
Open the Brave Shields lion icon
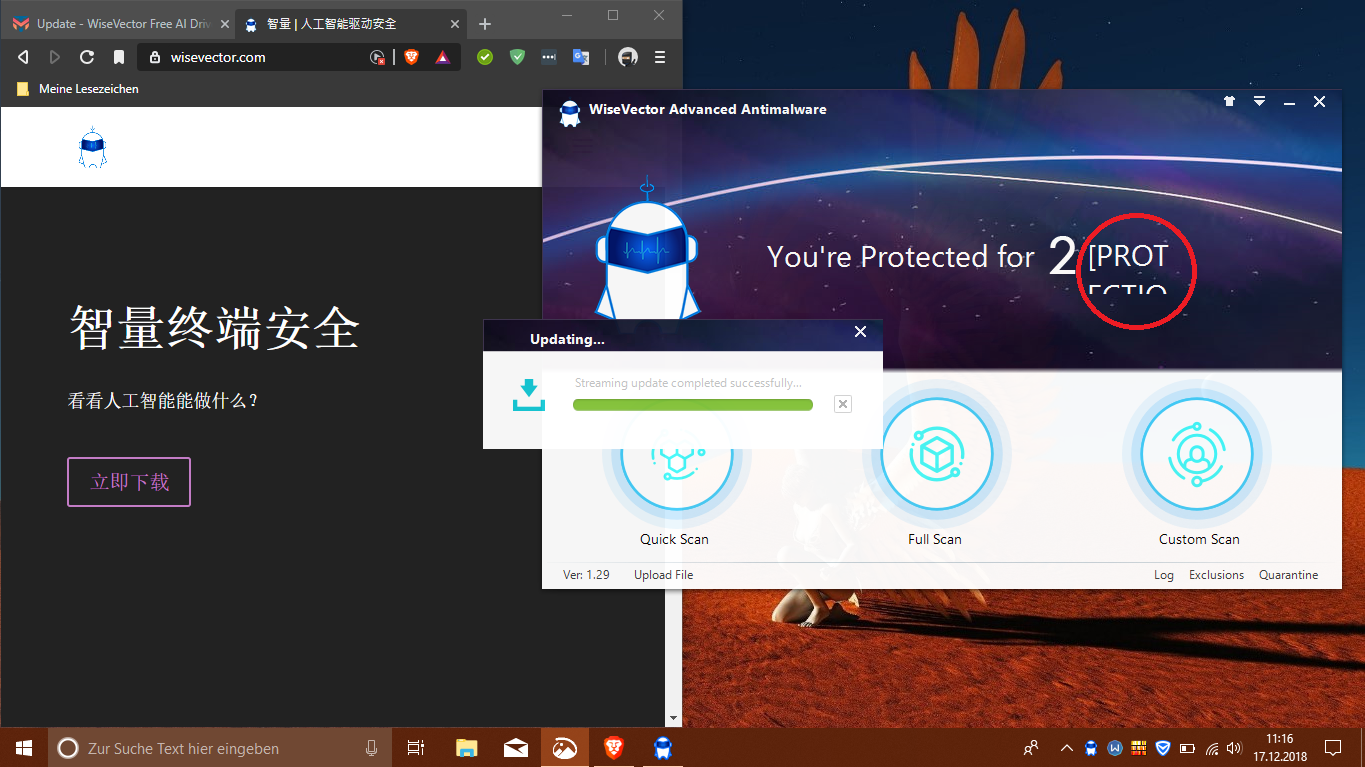(x=411, y=57)
